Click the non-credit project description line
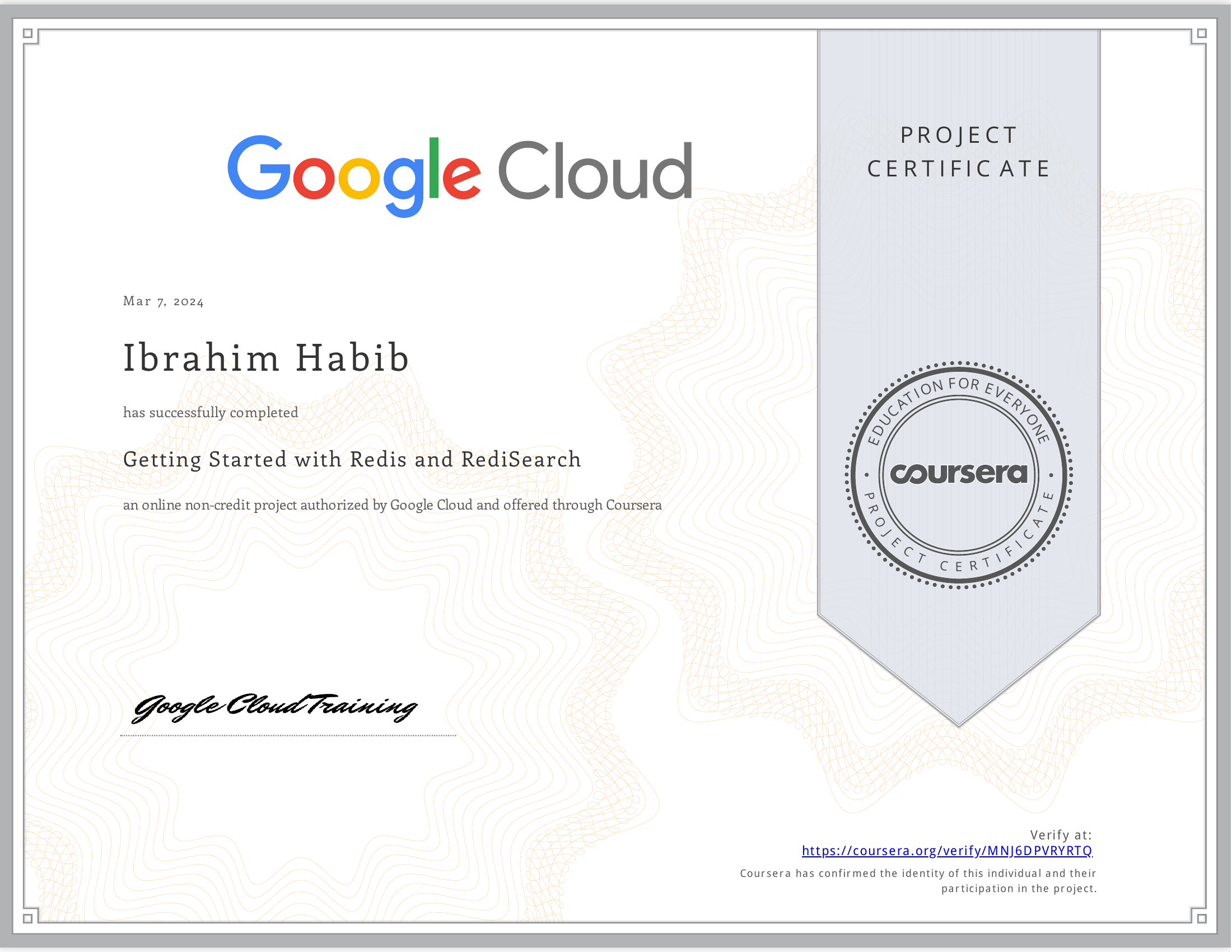 click(x=392, y=505)
